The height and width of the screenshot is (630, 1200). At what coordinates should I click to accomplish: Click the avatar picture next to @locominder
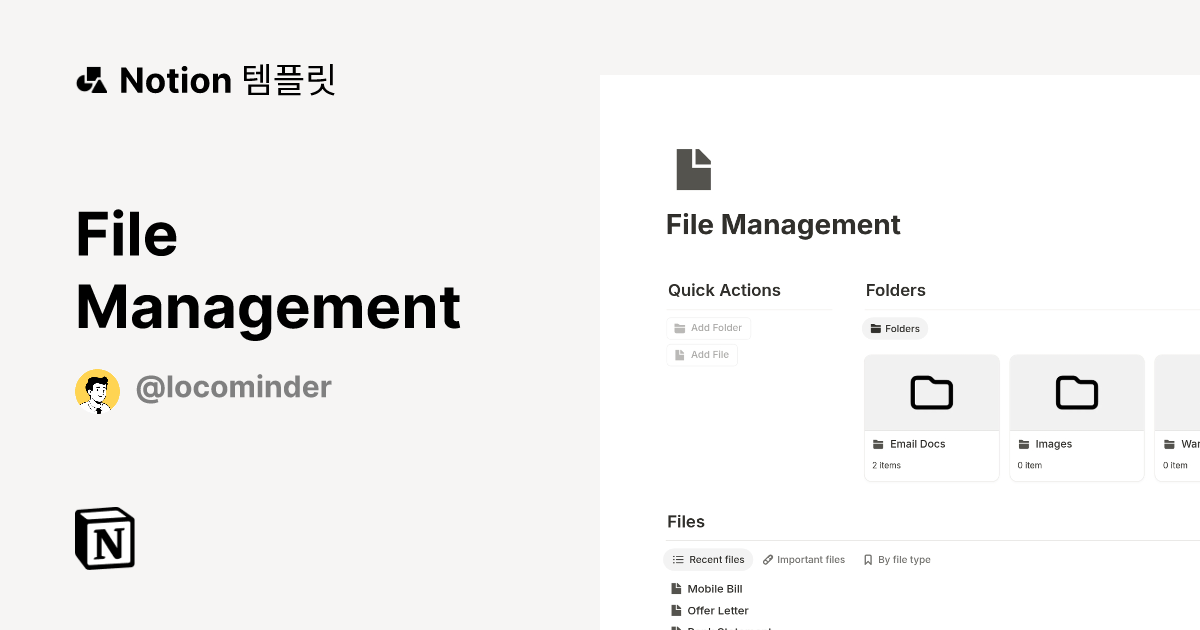pyautogui.click(x=97, y=390)
